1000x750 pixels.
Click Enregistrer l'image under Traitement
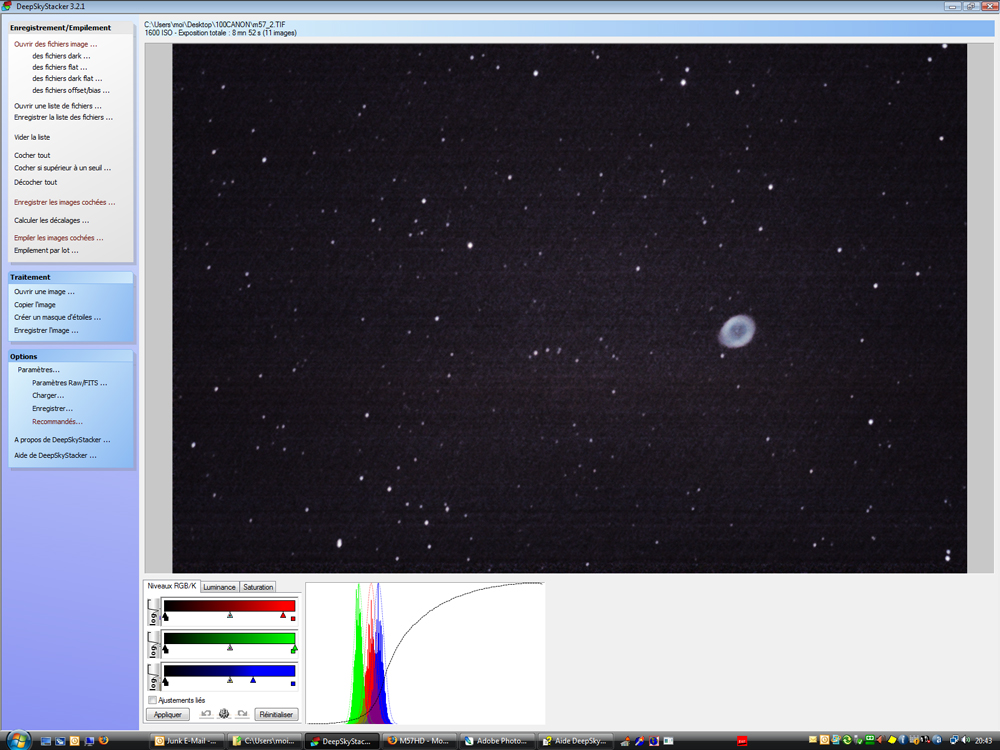click(46, 330)
